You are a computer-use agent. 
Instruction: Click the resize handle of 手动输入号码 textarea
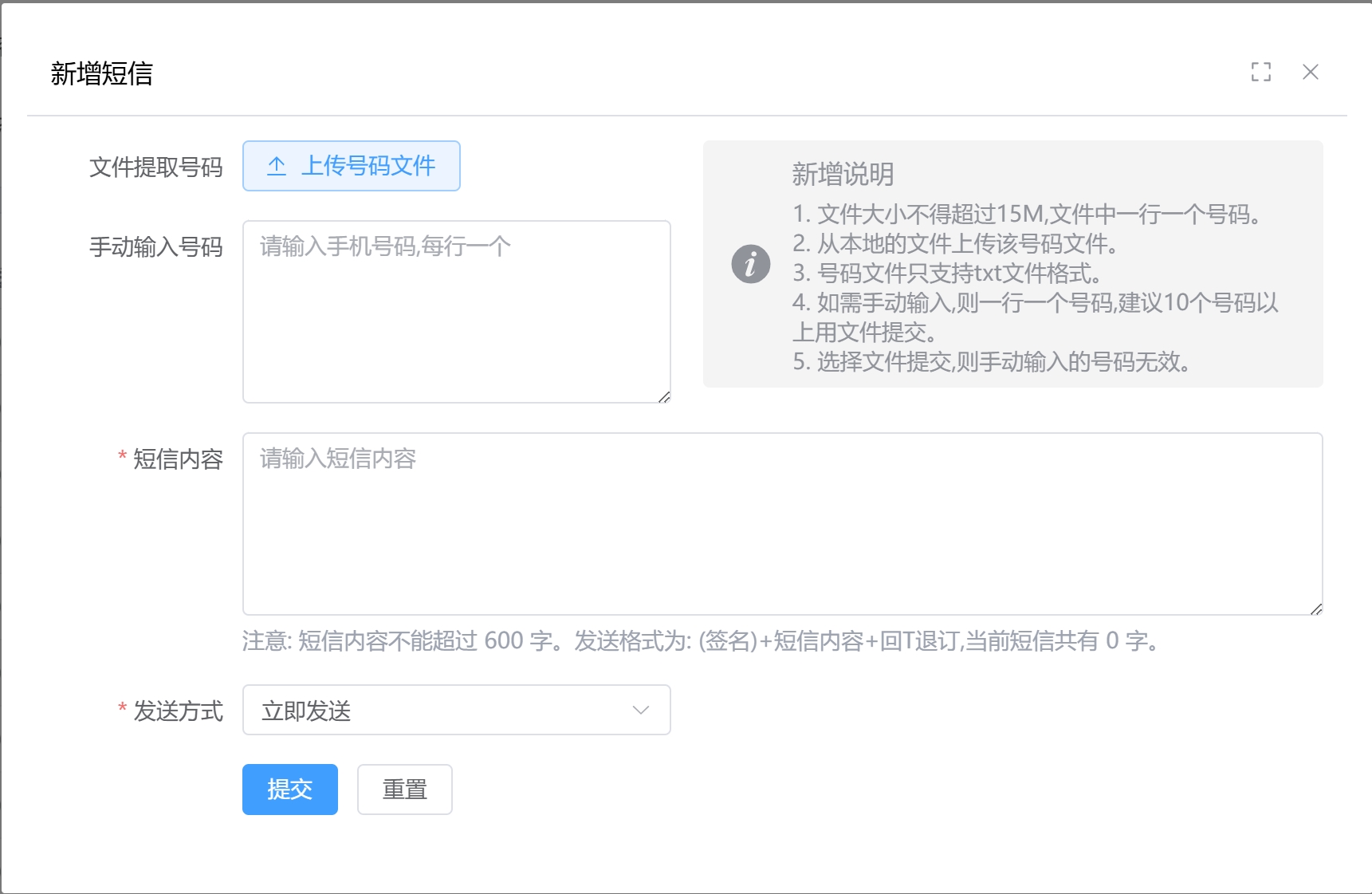[664, 397]
